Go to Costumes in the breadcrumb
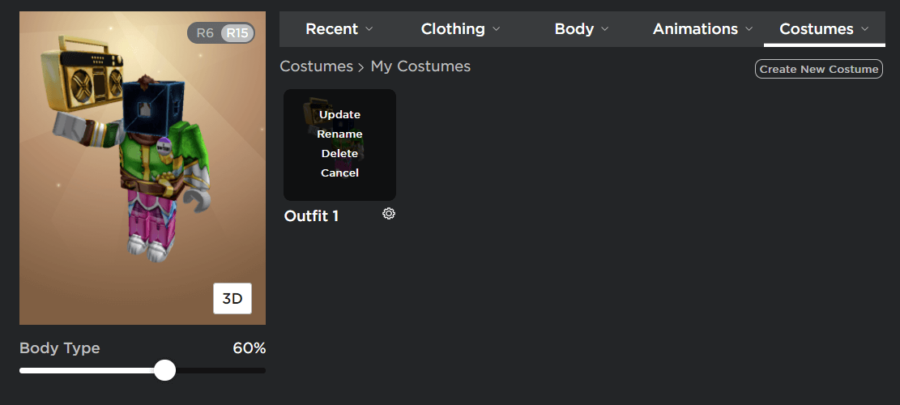This screenshot has height=405, width=900. coord(316,67)
